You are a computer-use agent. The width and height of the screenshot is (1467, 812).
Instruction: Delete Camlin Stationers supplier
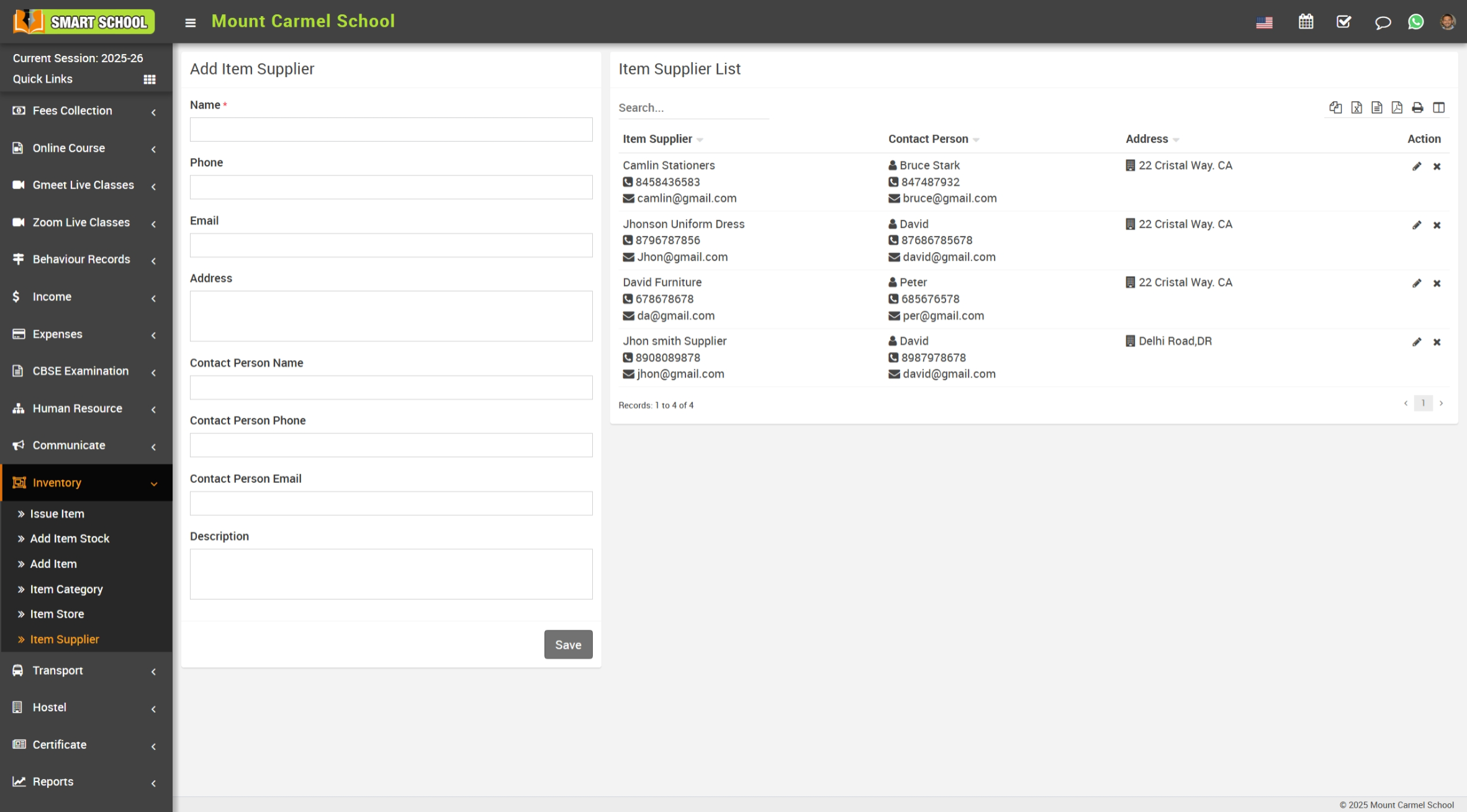tap(1437, 166)
